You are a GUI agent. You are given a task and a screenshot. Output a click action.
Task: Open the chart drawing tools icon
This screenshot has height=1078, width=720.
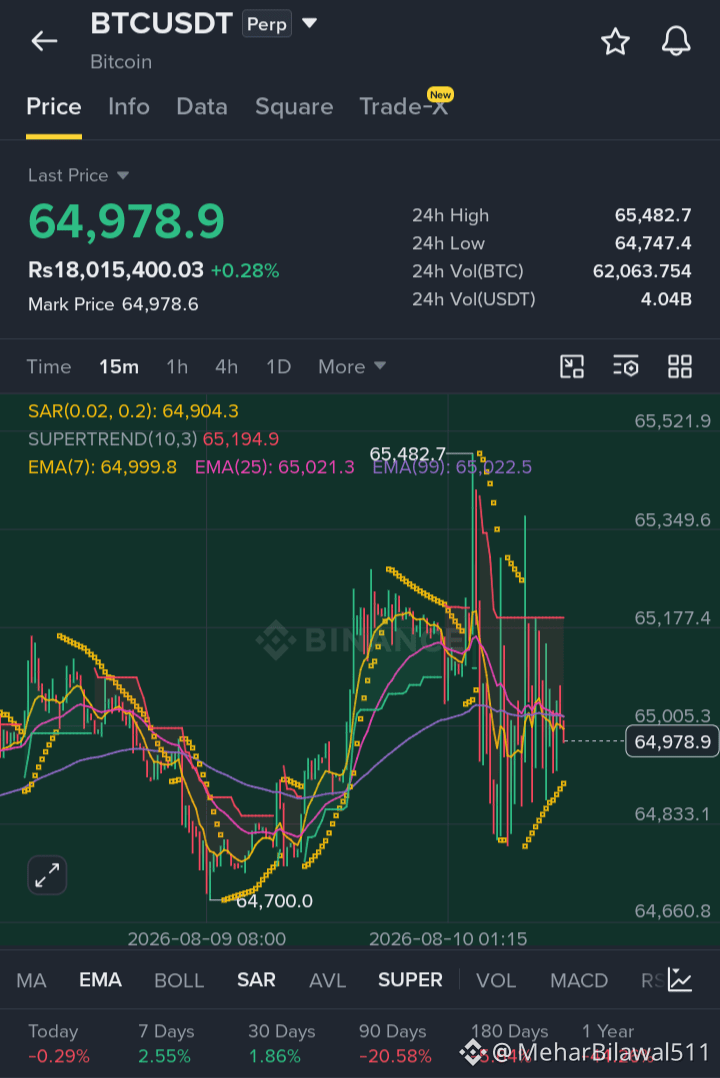[572, 366]
